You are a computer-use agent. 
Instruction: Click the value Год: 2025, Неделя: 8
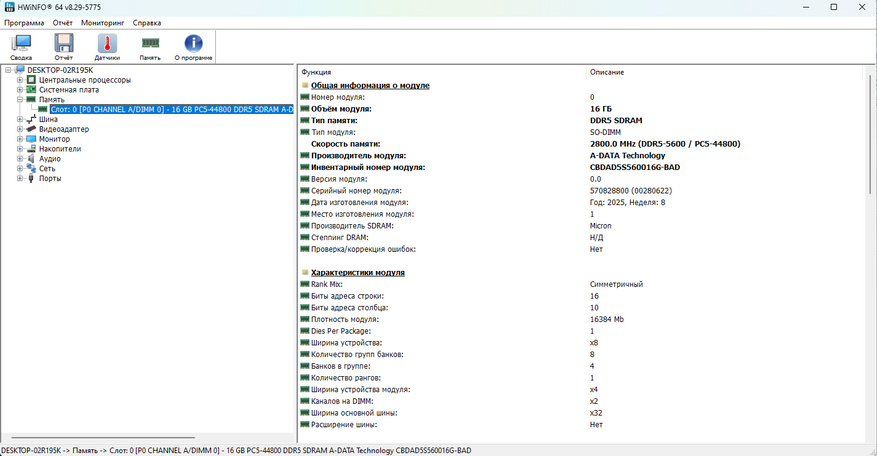pos(628,203)
